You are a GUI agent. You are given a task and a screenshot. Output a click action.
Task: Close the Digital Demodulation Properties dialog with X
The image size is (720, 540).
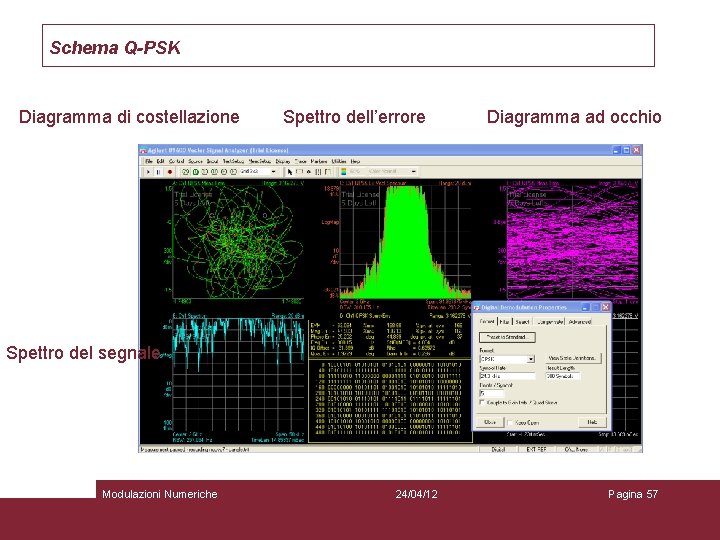point(606,307)
